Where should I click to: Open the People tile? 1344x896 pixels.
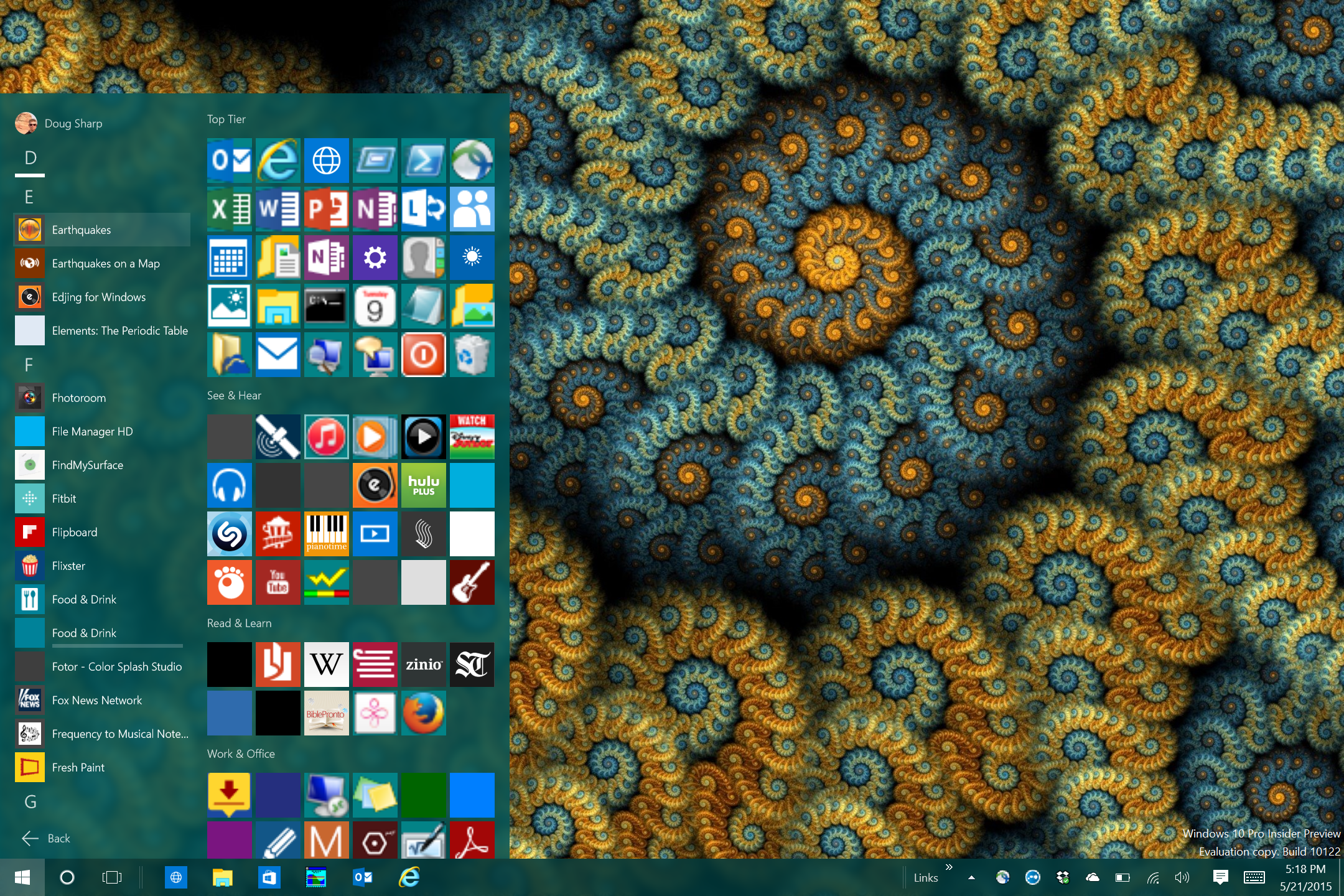pos(472,209)
